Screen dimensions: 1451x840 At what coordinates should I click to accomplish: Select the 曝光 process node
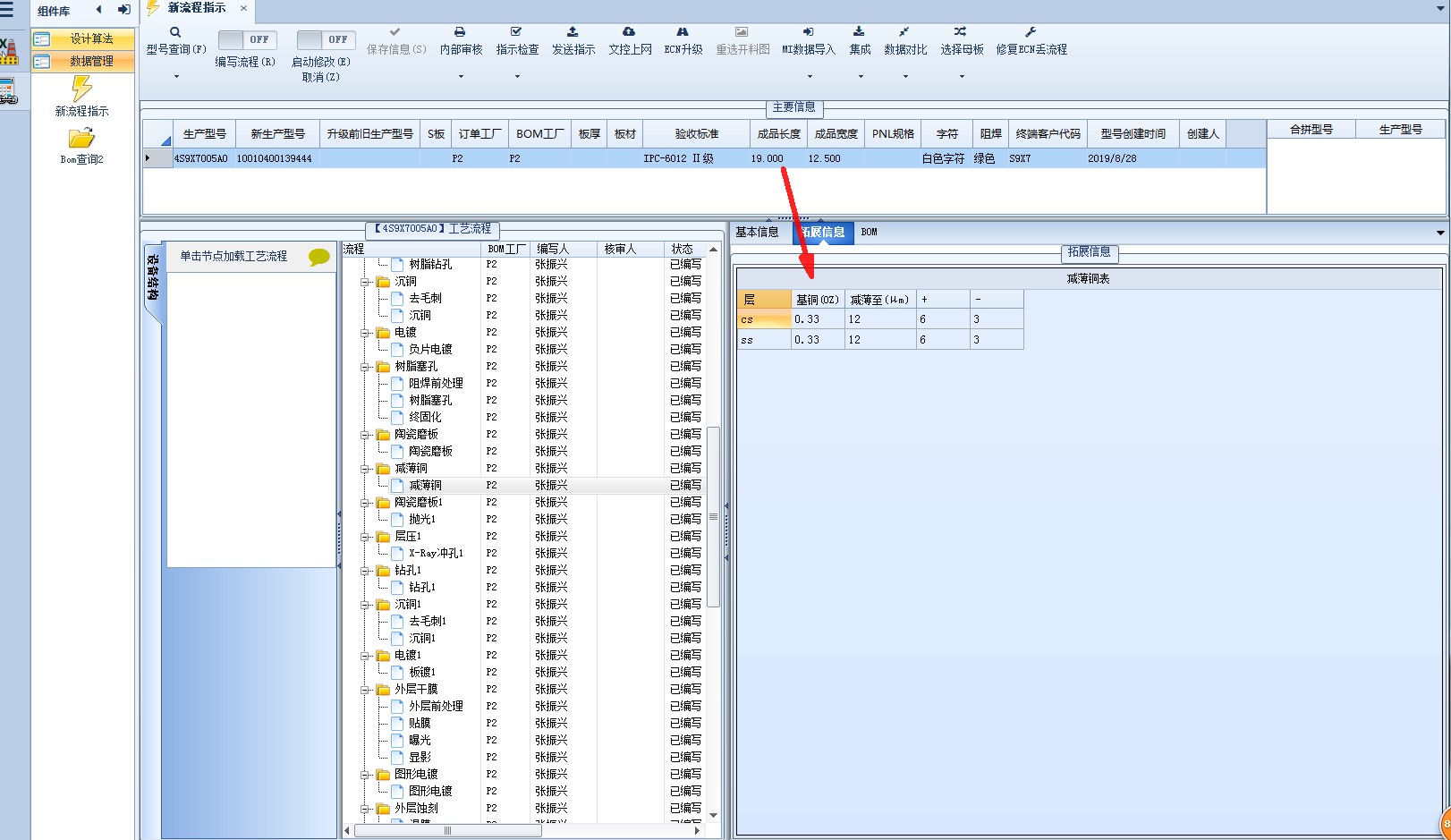pyautogui.click(x=420, y=741)
